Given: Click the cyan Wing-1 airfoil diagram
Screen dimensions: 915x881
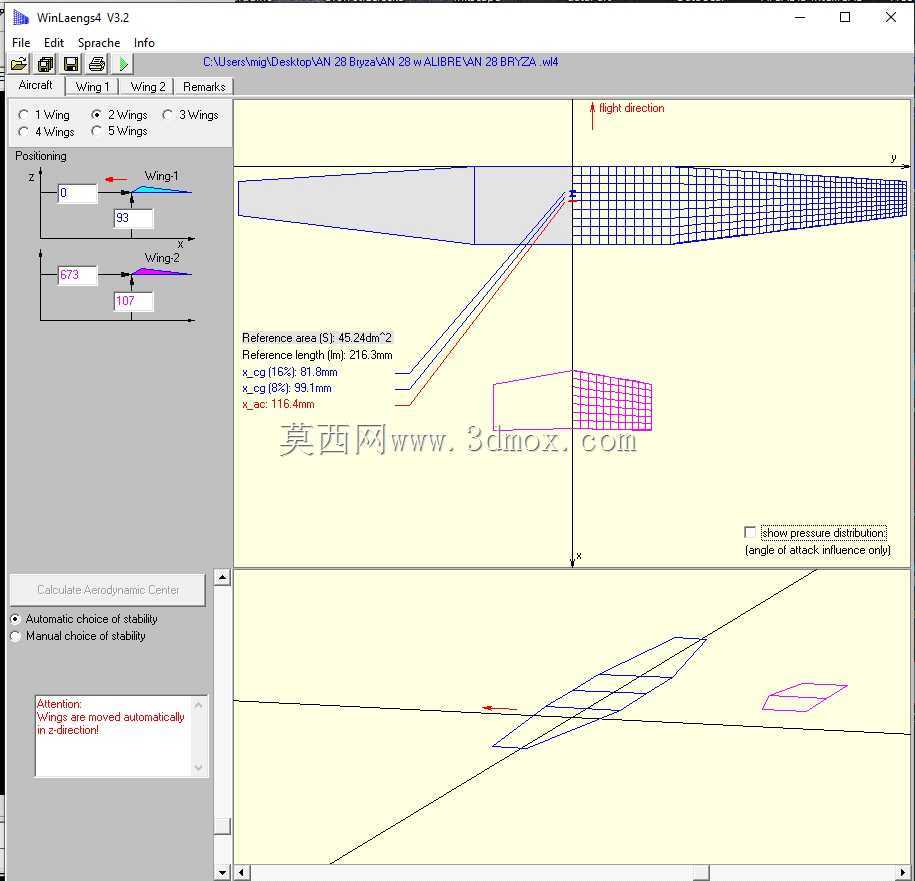Looking at the screenshot, I should tap(160, 189).
